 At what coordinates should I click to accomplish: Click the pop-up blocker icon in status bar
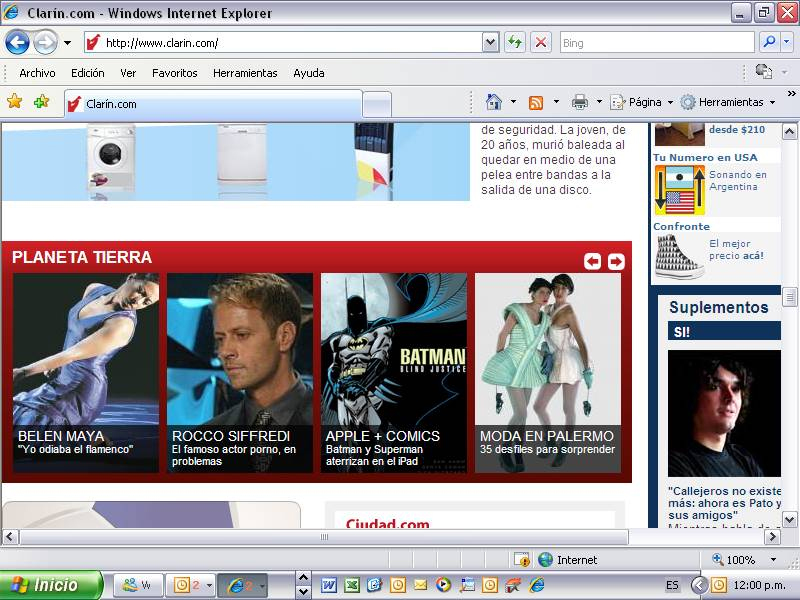(x=522, y=560)
